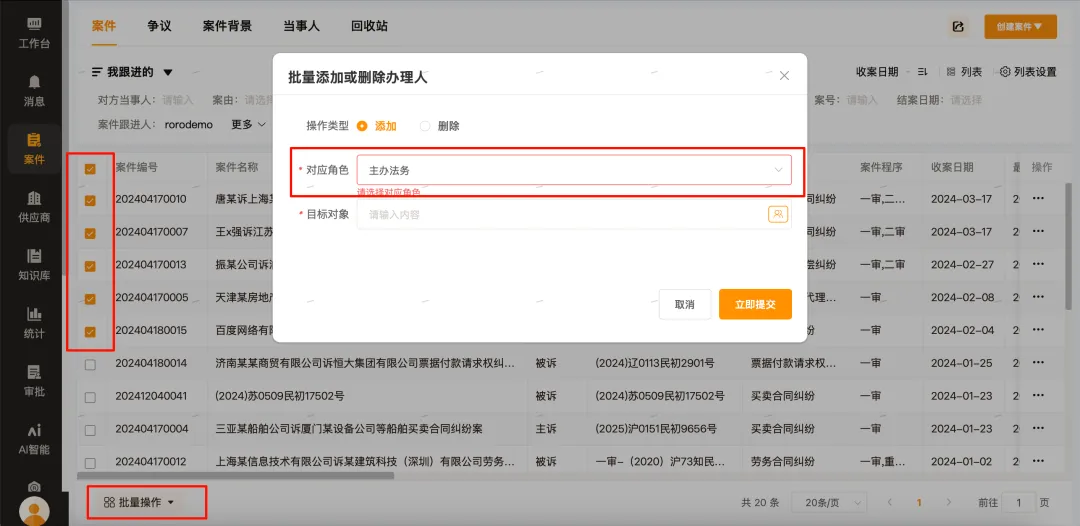1080x526 pixels.
Task: Open the 20条/页 page size dropdown
Action: click(x=829, y=503)
